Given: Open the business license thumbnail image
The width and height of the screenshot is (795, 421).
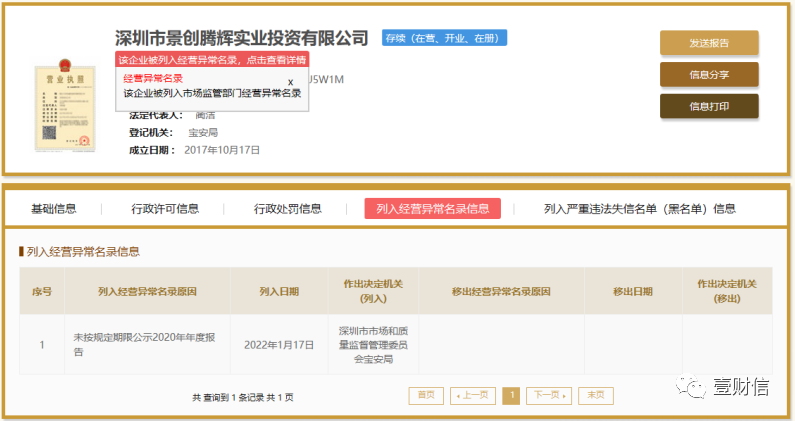Looking at the screenshot, I should pos(65,105).
